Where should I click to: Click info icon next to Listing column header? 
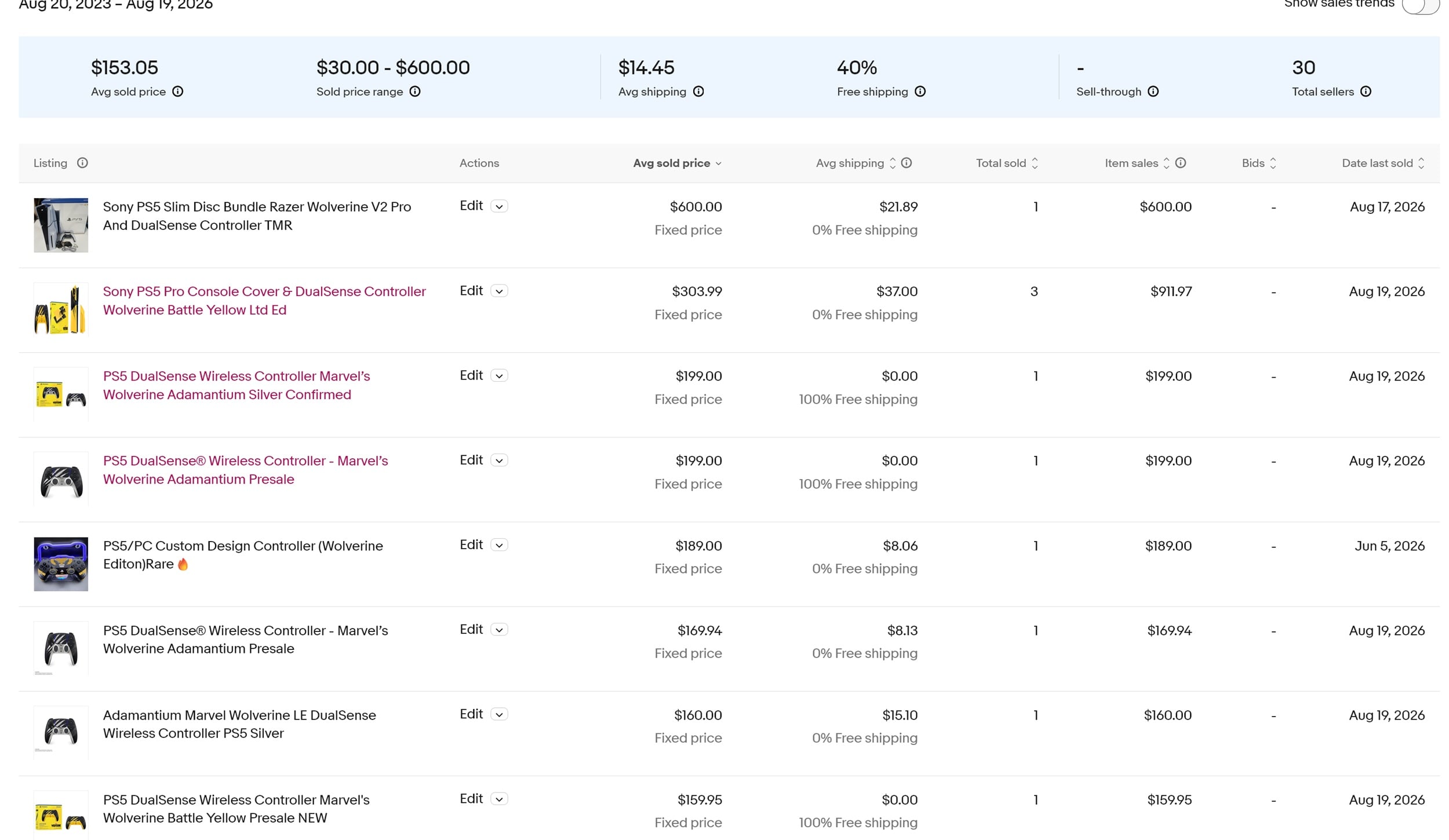coord(82,163)
